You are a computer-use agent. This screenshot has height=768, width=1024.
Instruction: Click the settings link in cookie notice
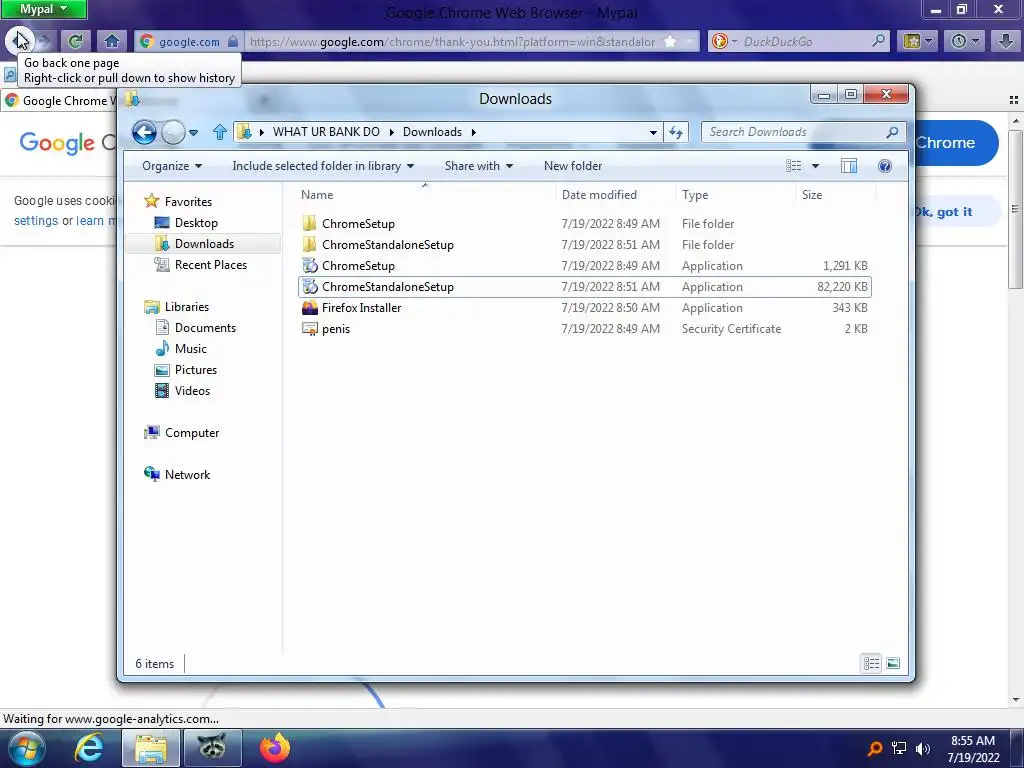(36, 221)
